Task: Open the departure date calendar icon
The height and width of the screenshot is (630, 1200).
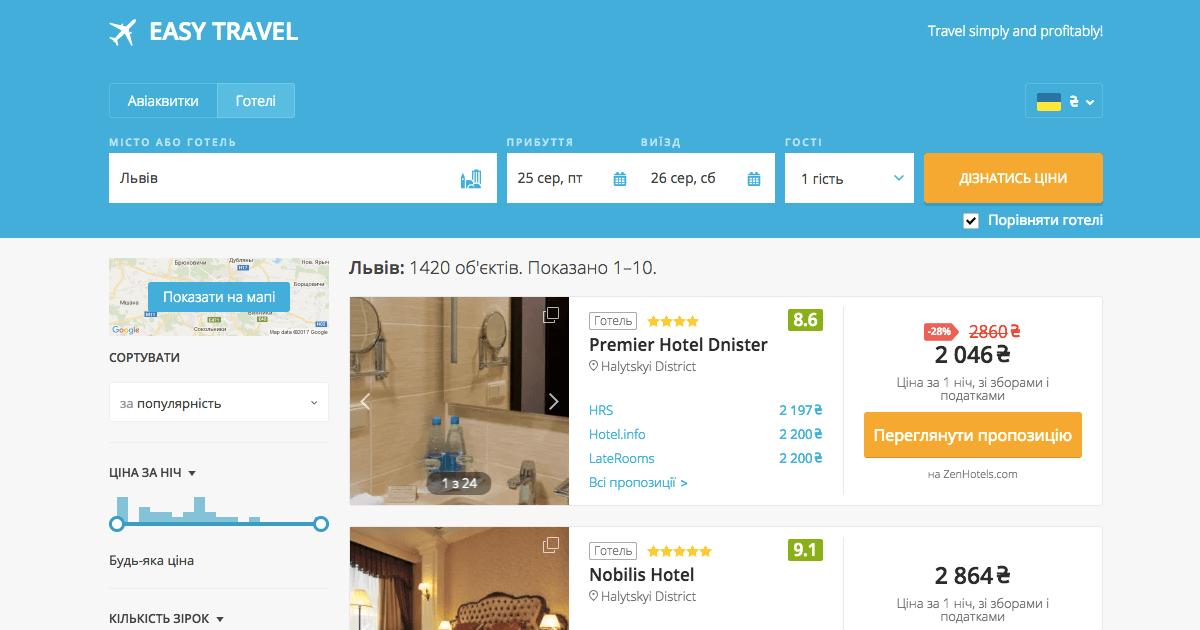Action: (x=754, y=179)
